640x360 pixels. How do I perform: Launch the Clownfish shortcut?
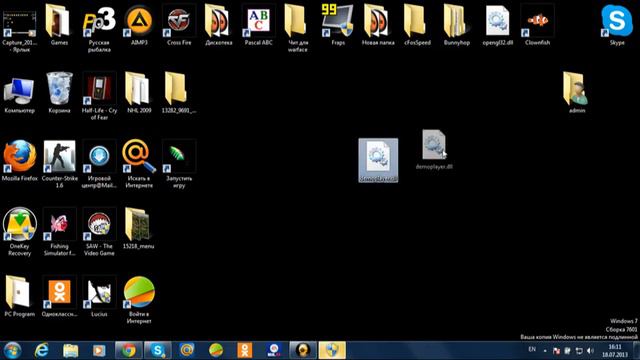pyautogui.click(x=537, y=25)
